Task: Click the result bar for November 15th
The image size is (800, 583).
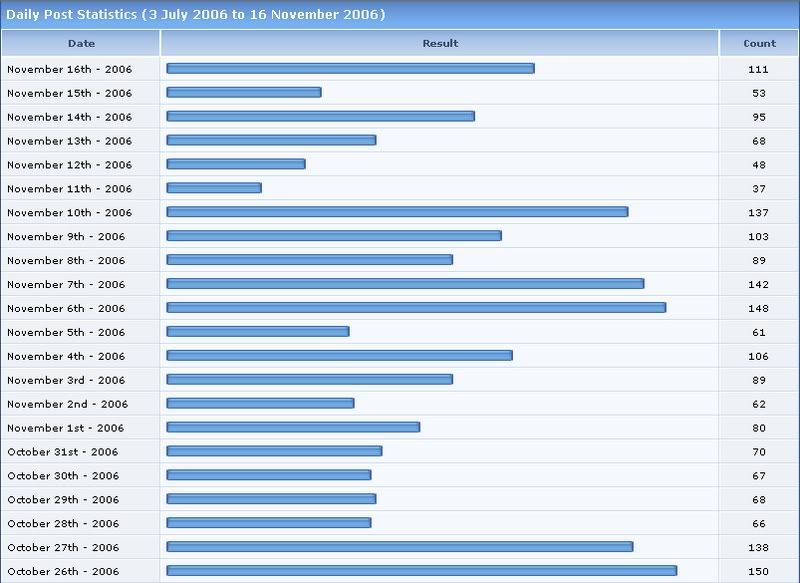Action: pyautogui.click(x=243, y=92)
